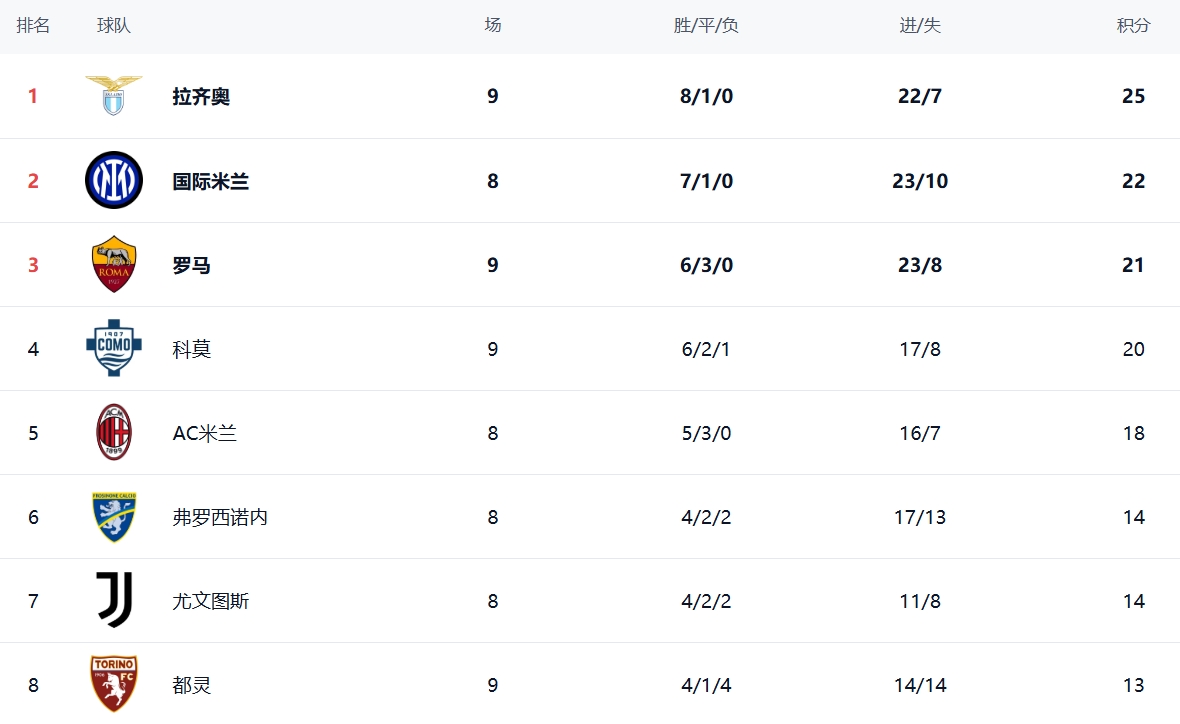Open team page for 国际米兰
Image resolution: width=1180 pixels, height=724 pixels.
pos(211,181)
